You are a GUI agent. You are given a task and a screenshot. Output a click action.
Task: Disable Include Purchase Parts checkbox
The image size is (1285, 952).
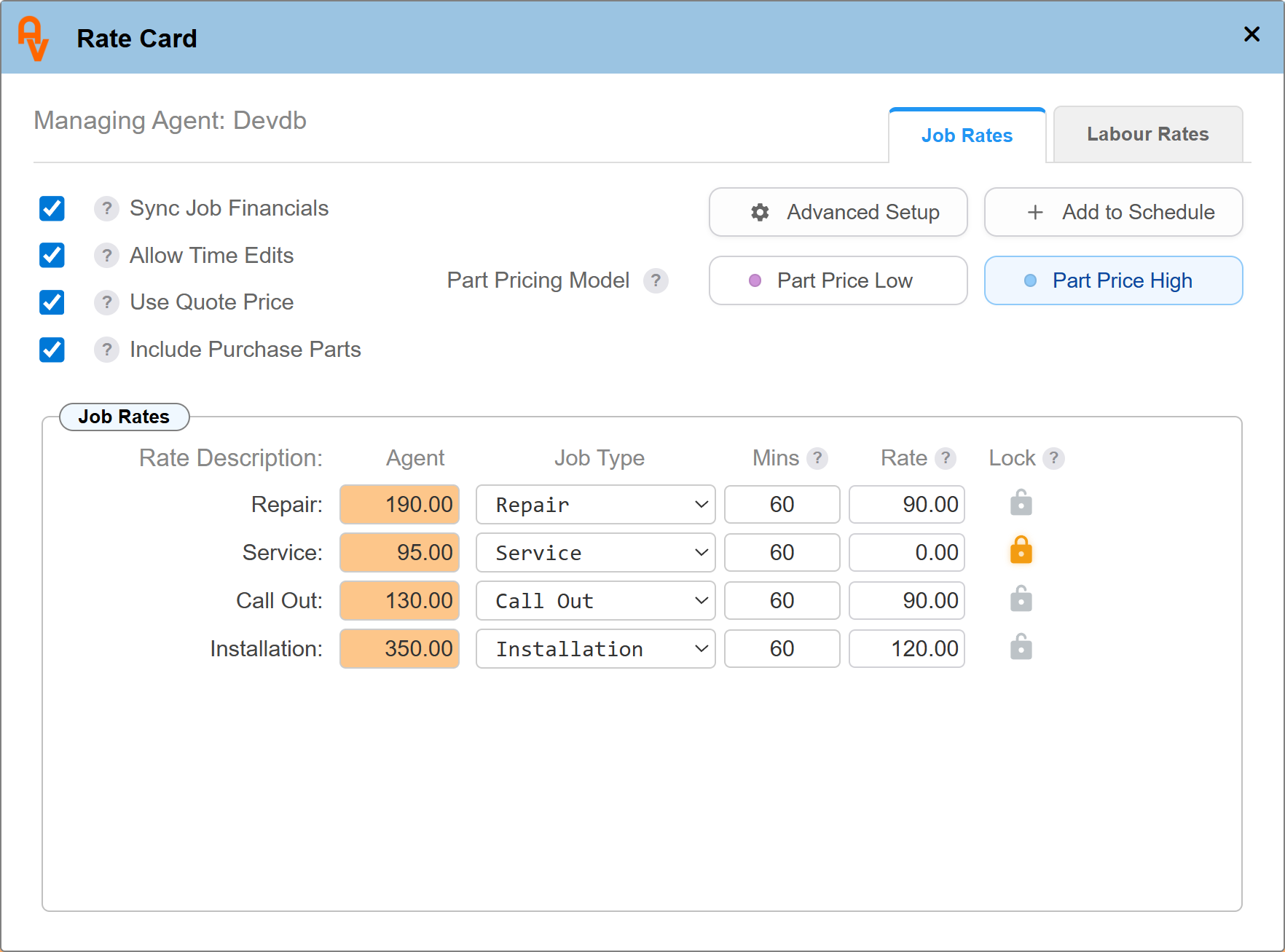pyautogui.click(x=52, y=350)
